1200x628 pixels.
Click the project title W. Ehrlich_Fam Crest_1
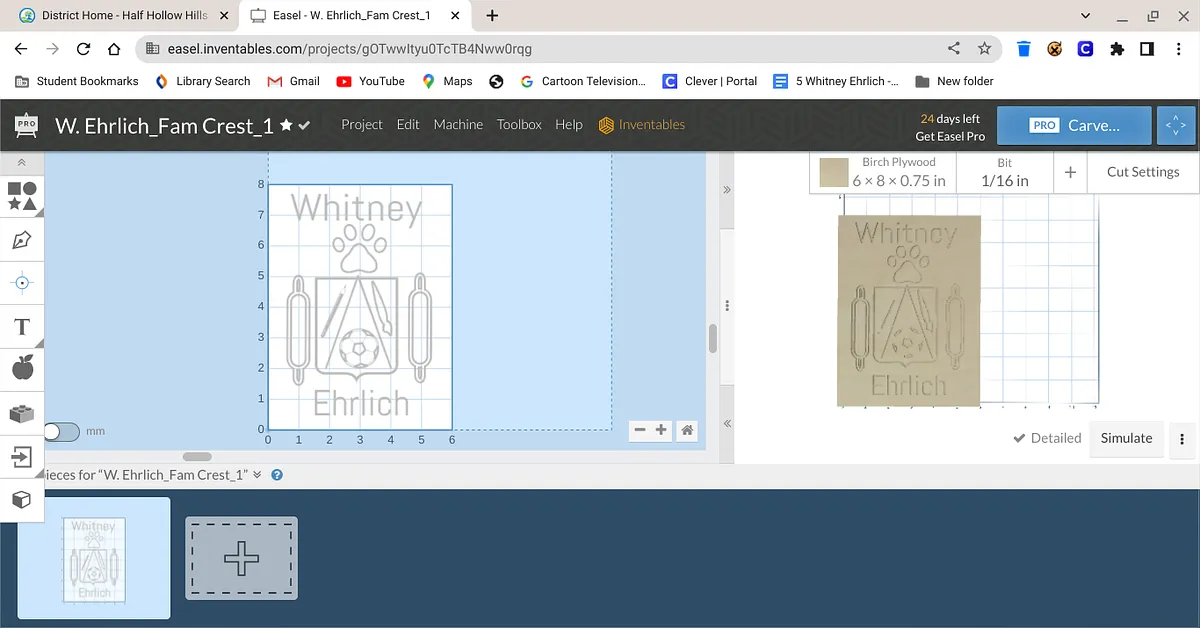pos(164,125)
